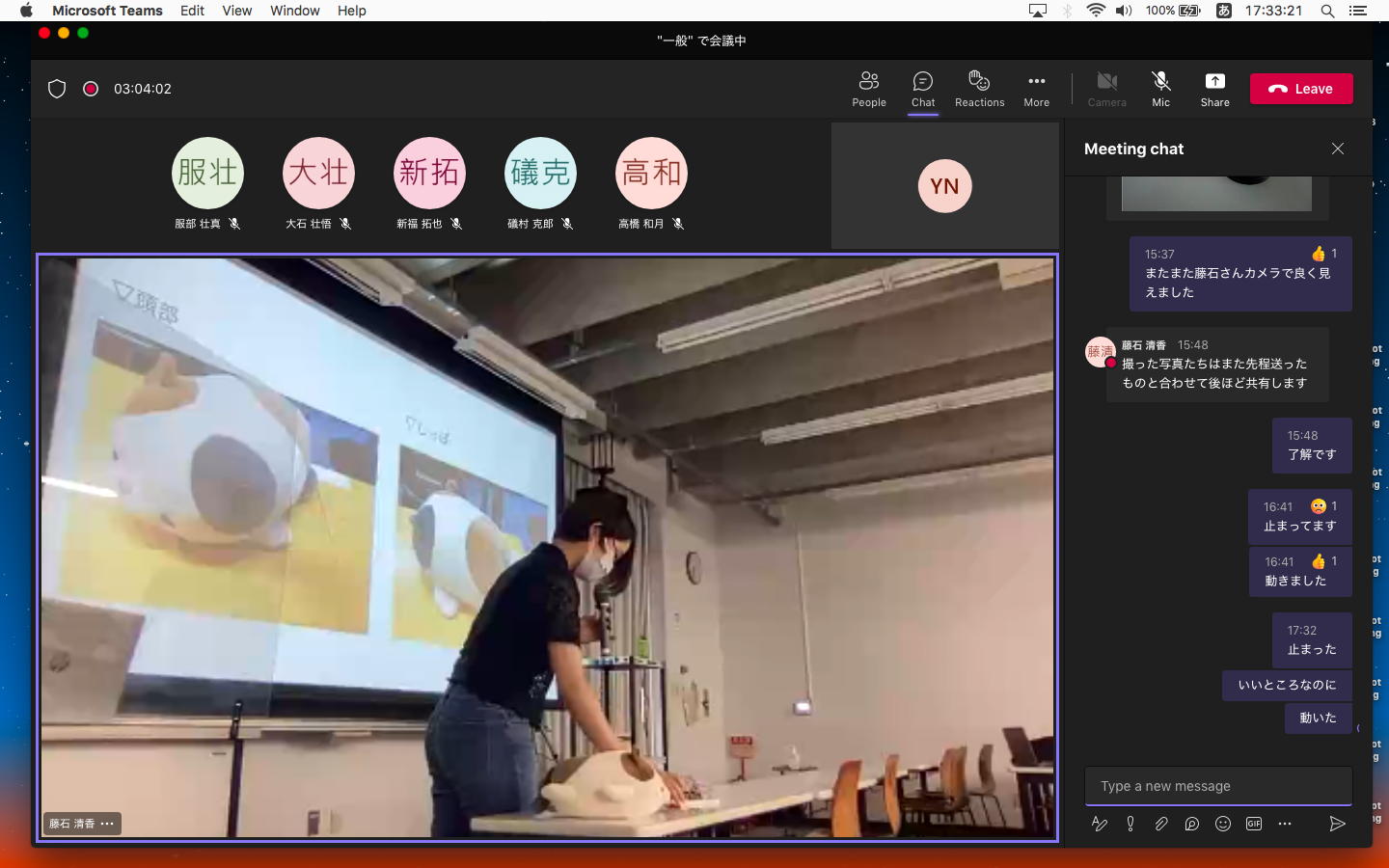The width and height of the screenshot is (1389, 868).
Task: Turn on the Camera
Action: pyautogui.click(x=1107, y=89)
